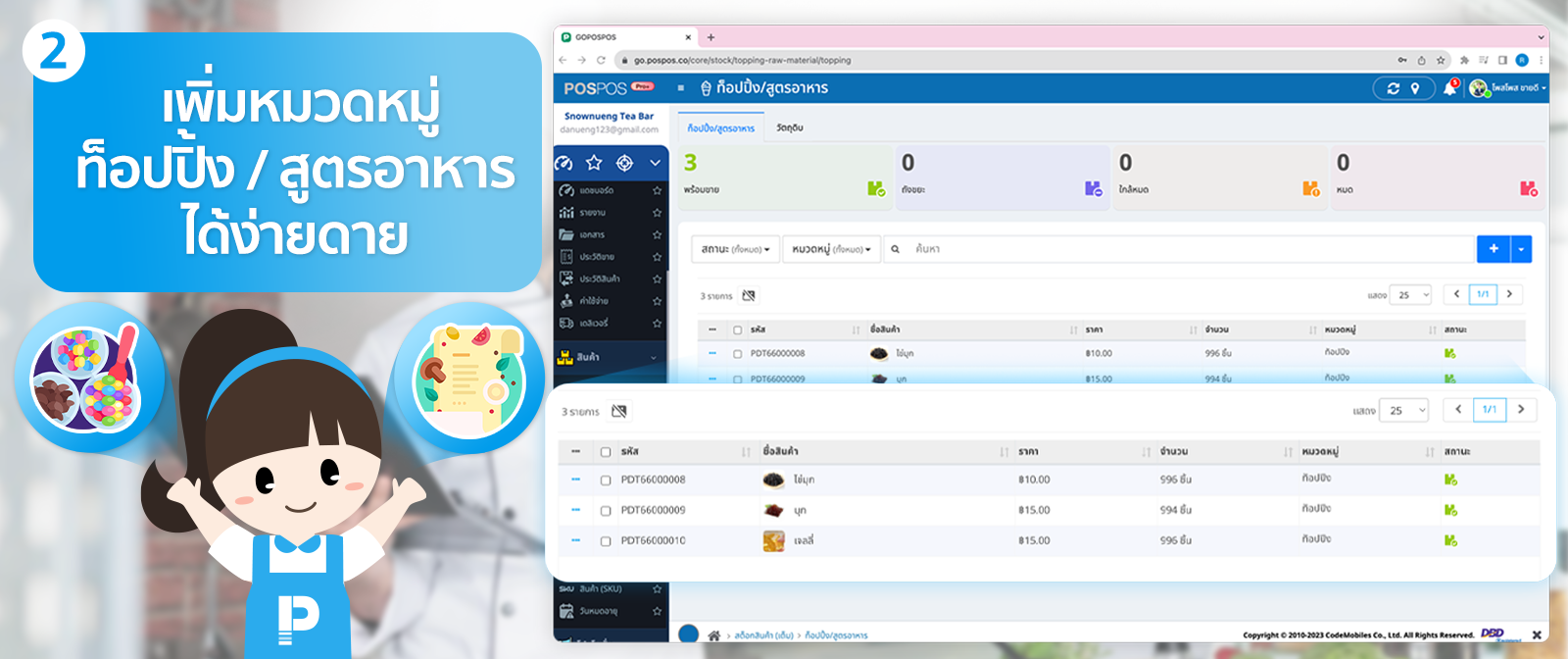
Task: Click the sync refresh icon in header
Action: [x=1393, y=88]
